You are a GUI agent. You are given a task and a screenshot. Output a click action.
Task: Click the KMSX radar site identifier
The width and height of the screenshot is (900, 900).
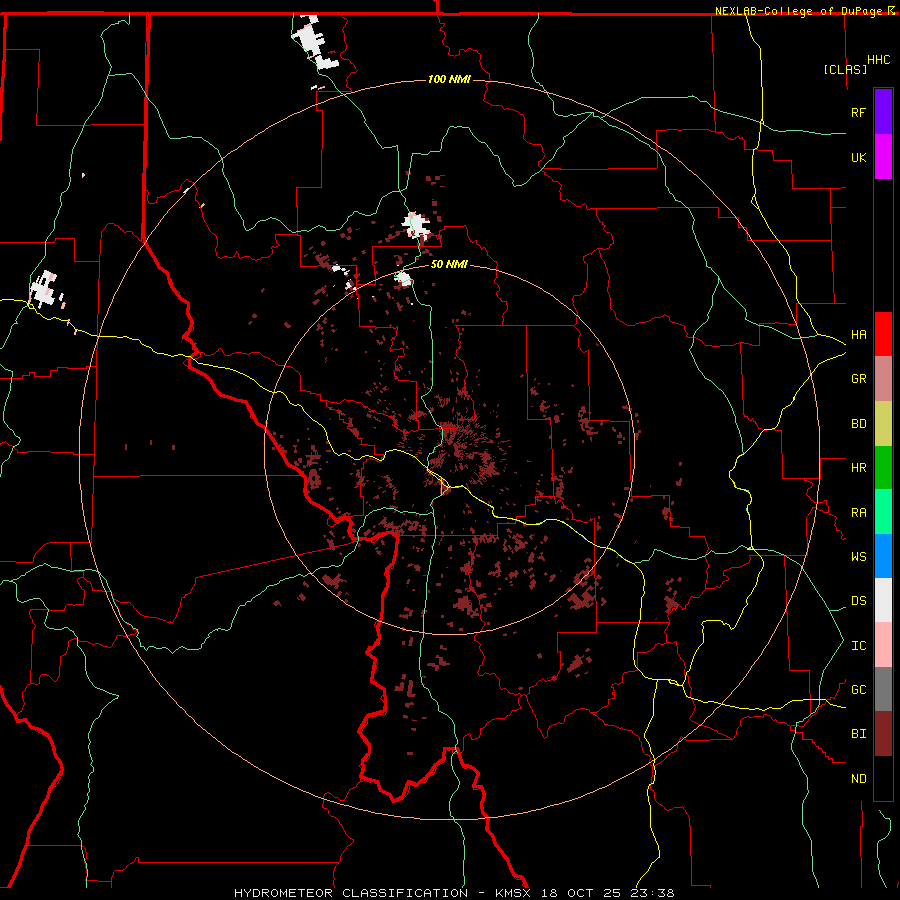tap(515, 893)
